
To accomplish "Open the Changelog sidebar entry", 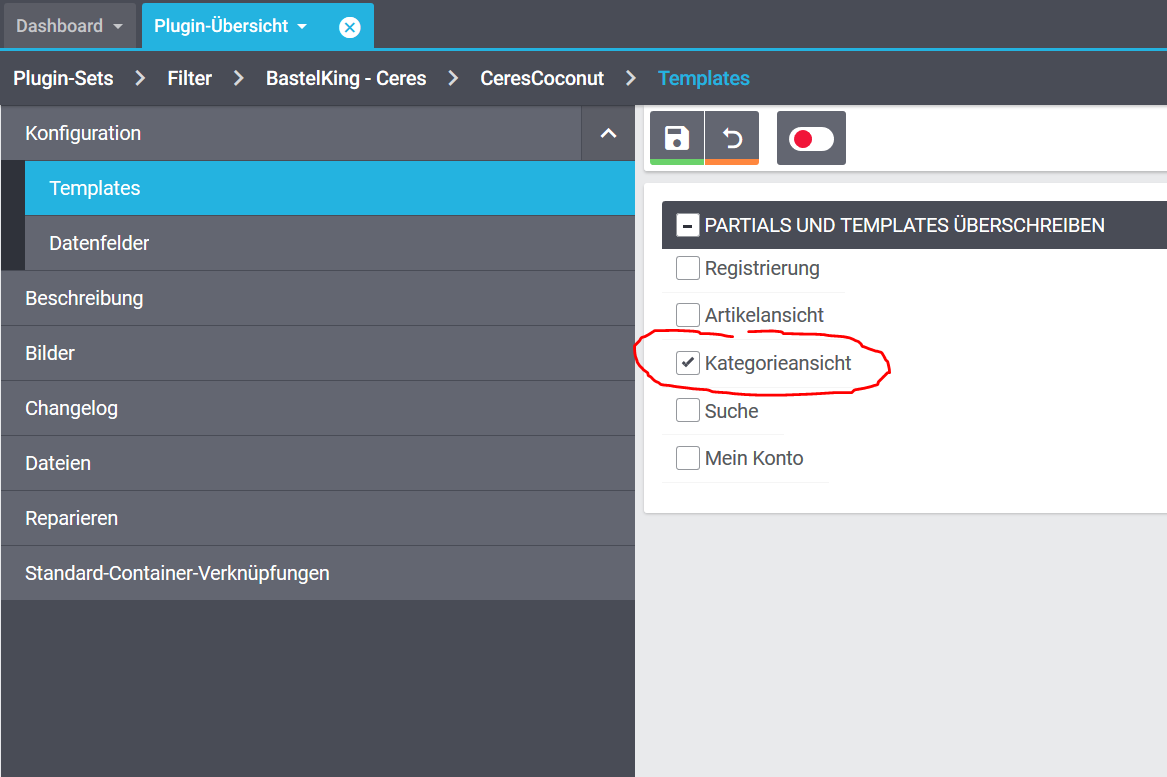I will point(318,409).
